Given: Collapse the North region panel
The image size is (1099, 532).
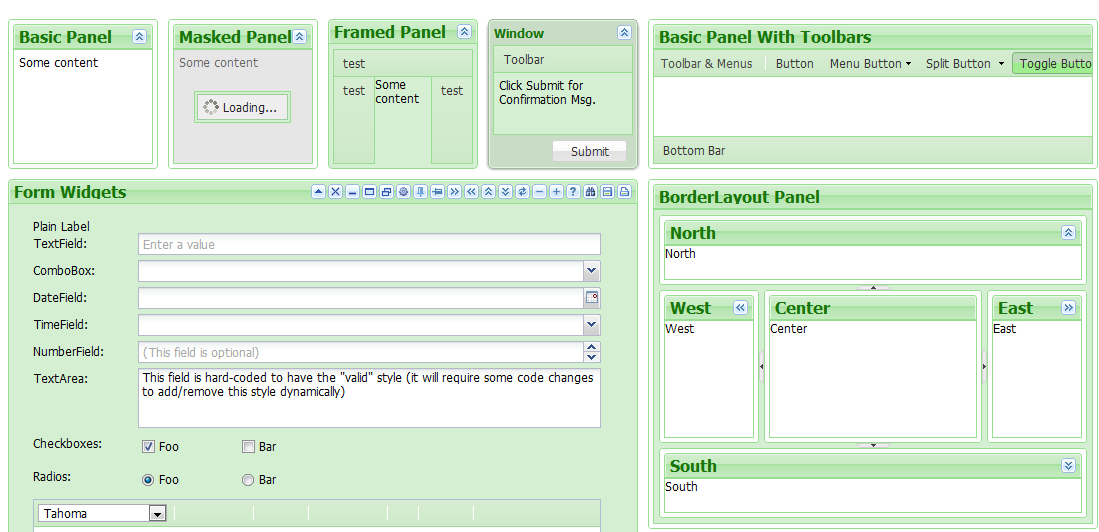Looking at the screenshot, I should click(1068, 233).
